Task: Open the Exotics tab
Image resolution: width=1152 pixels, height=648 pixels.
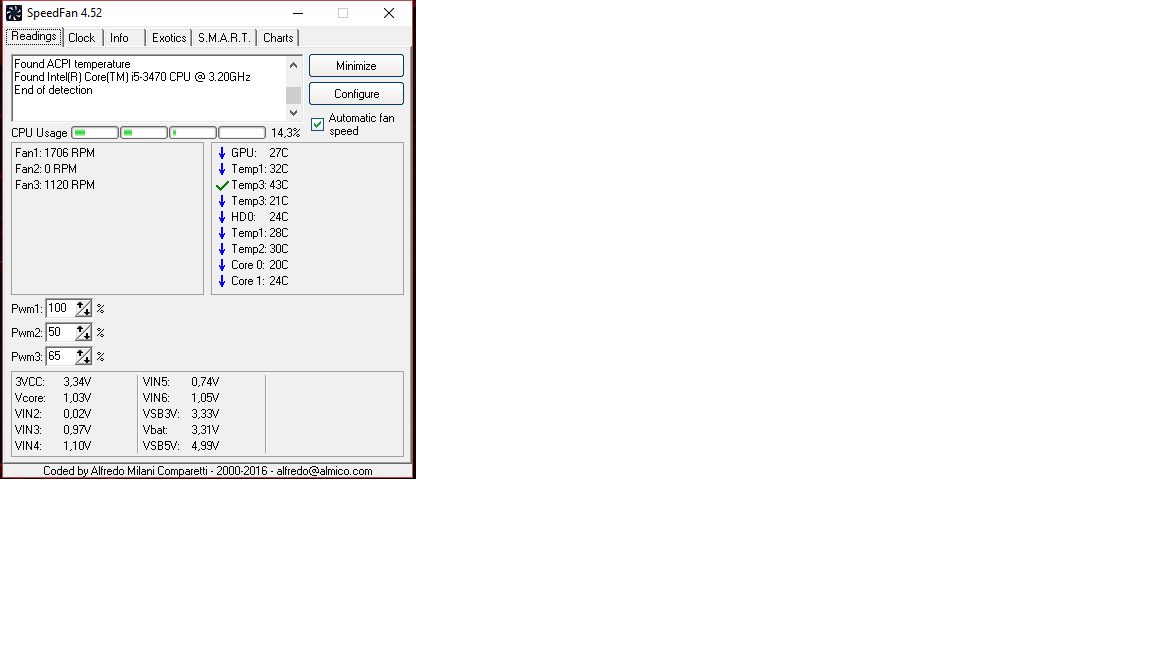Action: [x=169, y=37]
